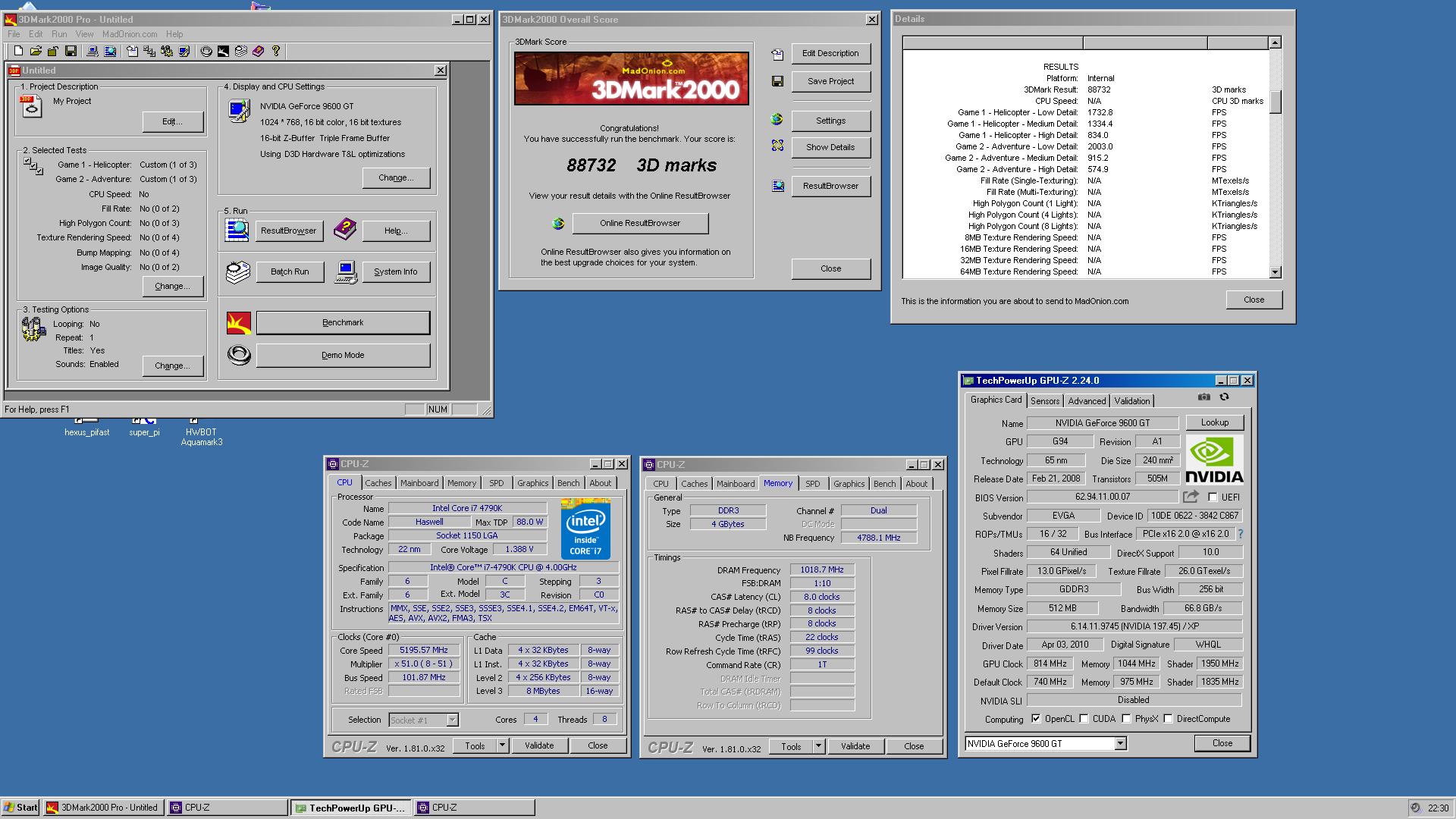Click the BIOS export share icon in GPU-Z
This screenshot has width=1456, height=819.
[1191, 497]
